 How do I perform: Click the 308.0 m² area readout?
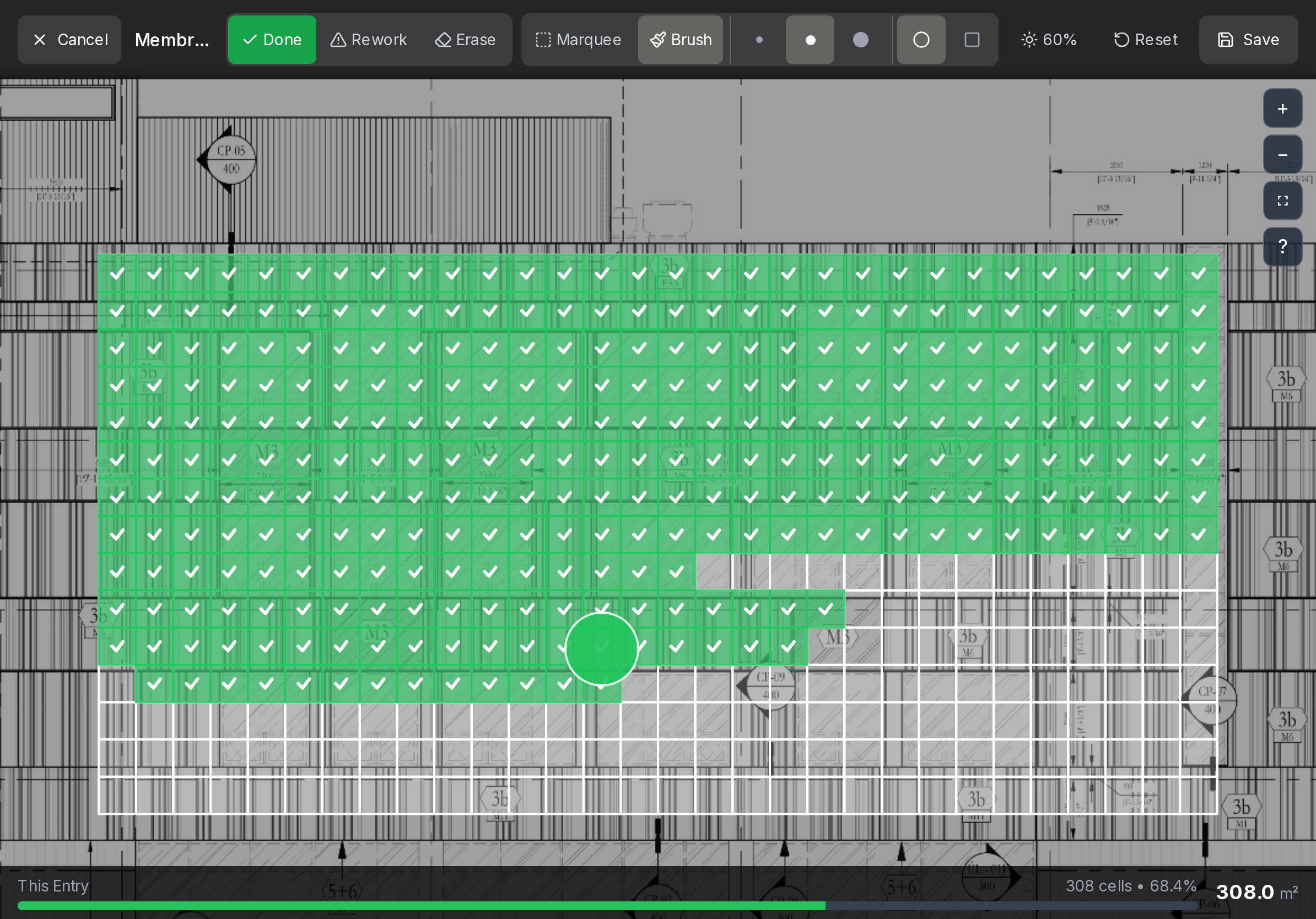pos(1256,892)
